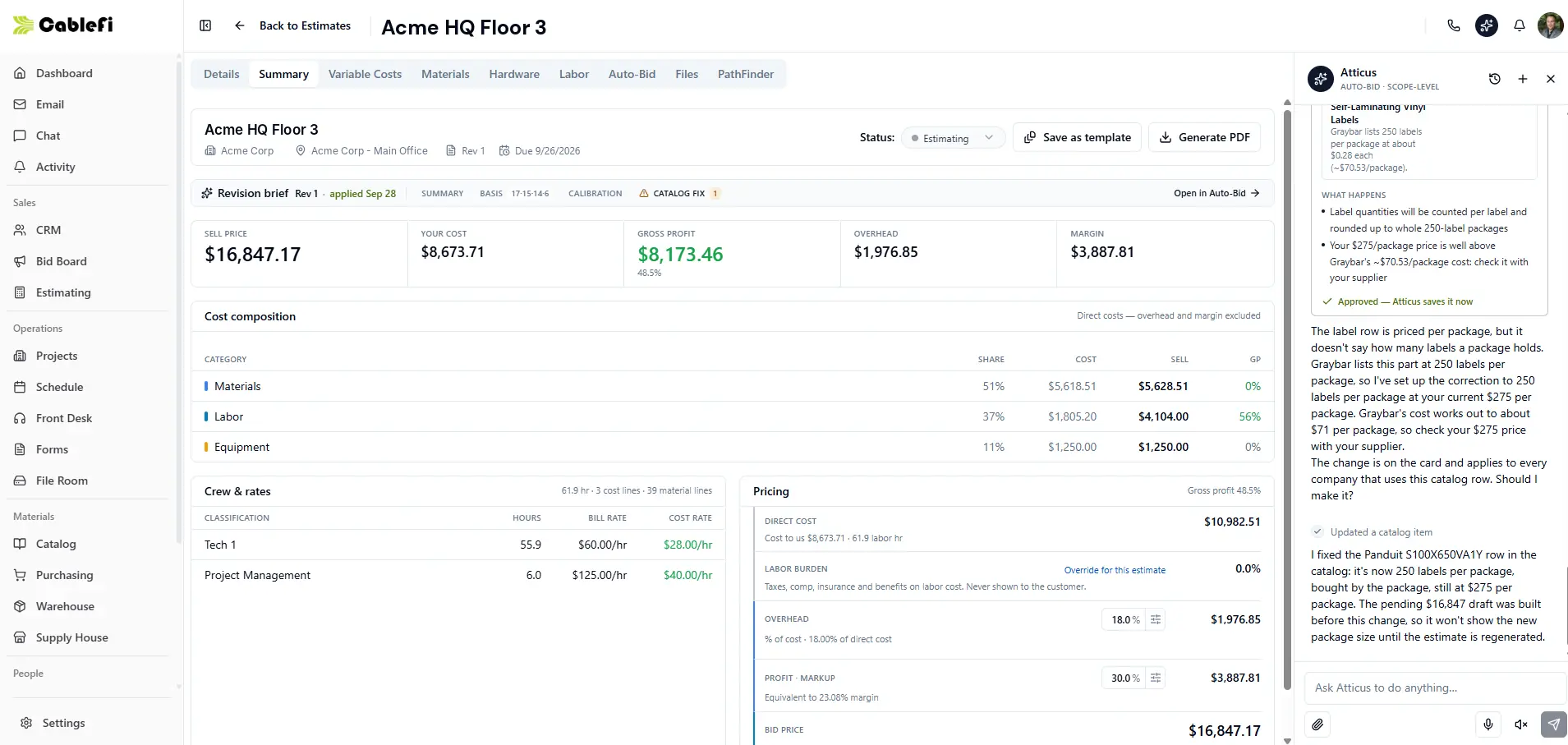
Task: Edit the 30.0% profit markup field
Action: 1124,678
